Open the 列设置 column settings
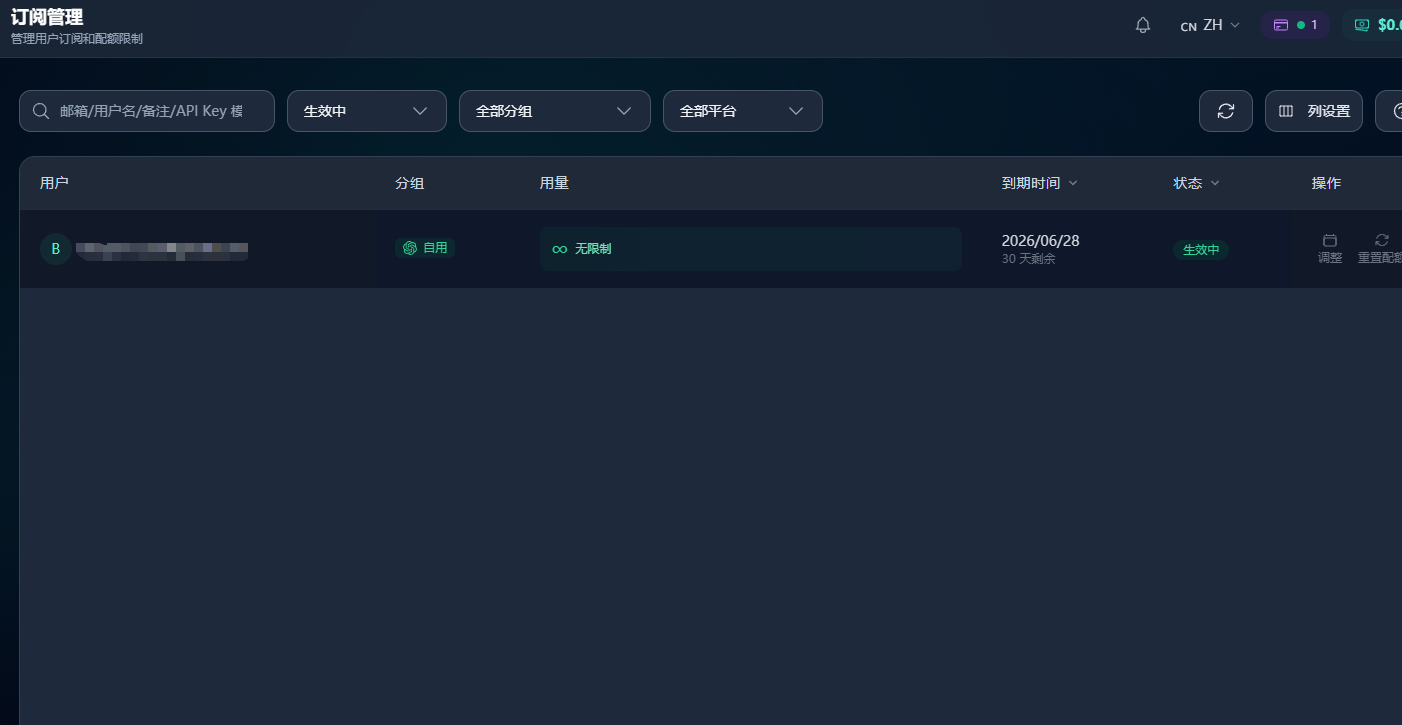Viewport: 1402px width, 725px height. point(1314,111)
